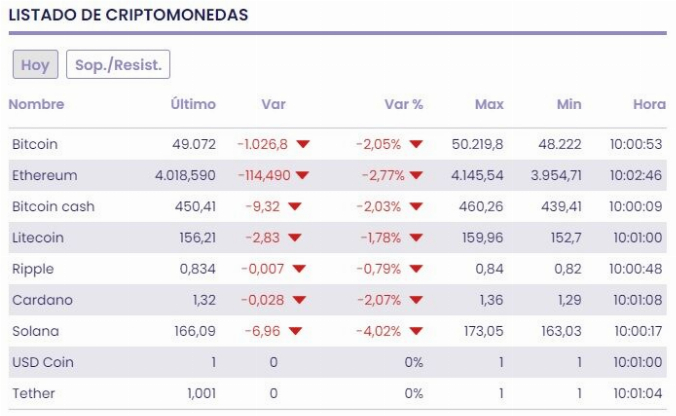The height and width of the screenshot is (416, 676).
Task: Switch to the Sop./Resist. tab
Action: (x=118, y=65)
